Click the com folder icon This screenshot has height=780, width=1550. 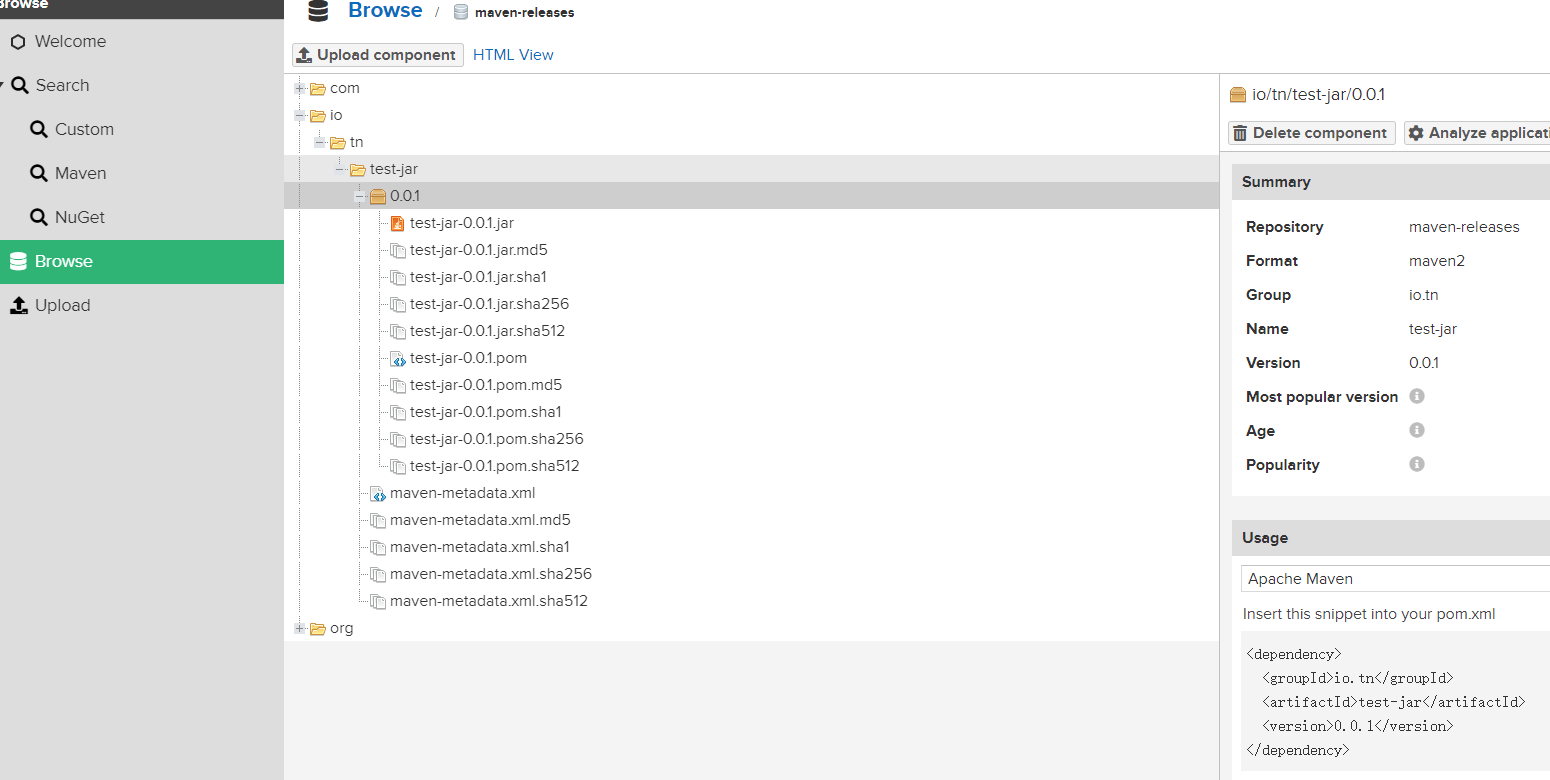[x=318, y=88]
